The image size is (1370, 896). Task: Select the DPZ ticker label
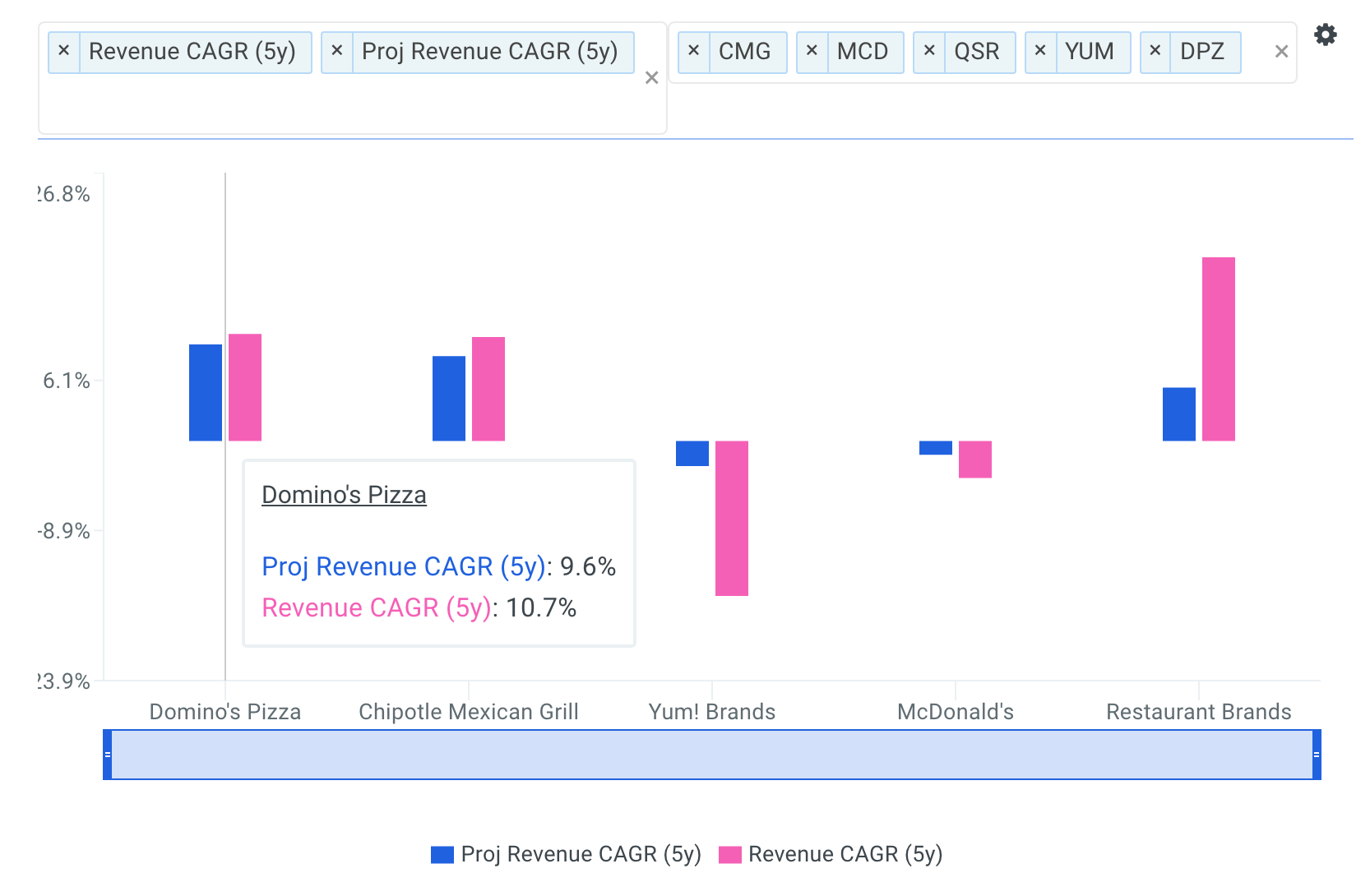1202,51
